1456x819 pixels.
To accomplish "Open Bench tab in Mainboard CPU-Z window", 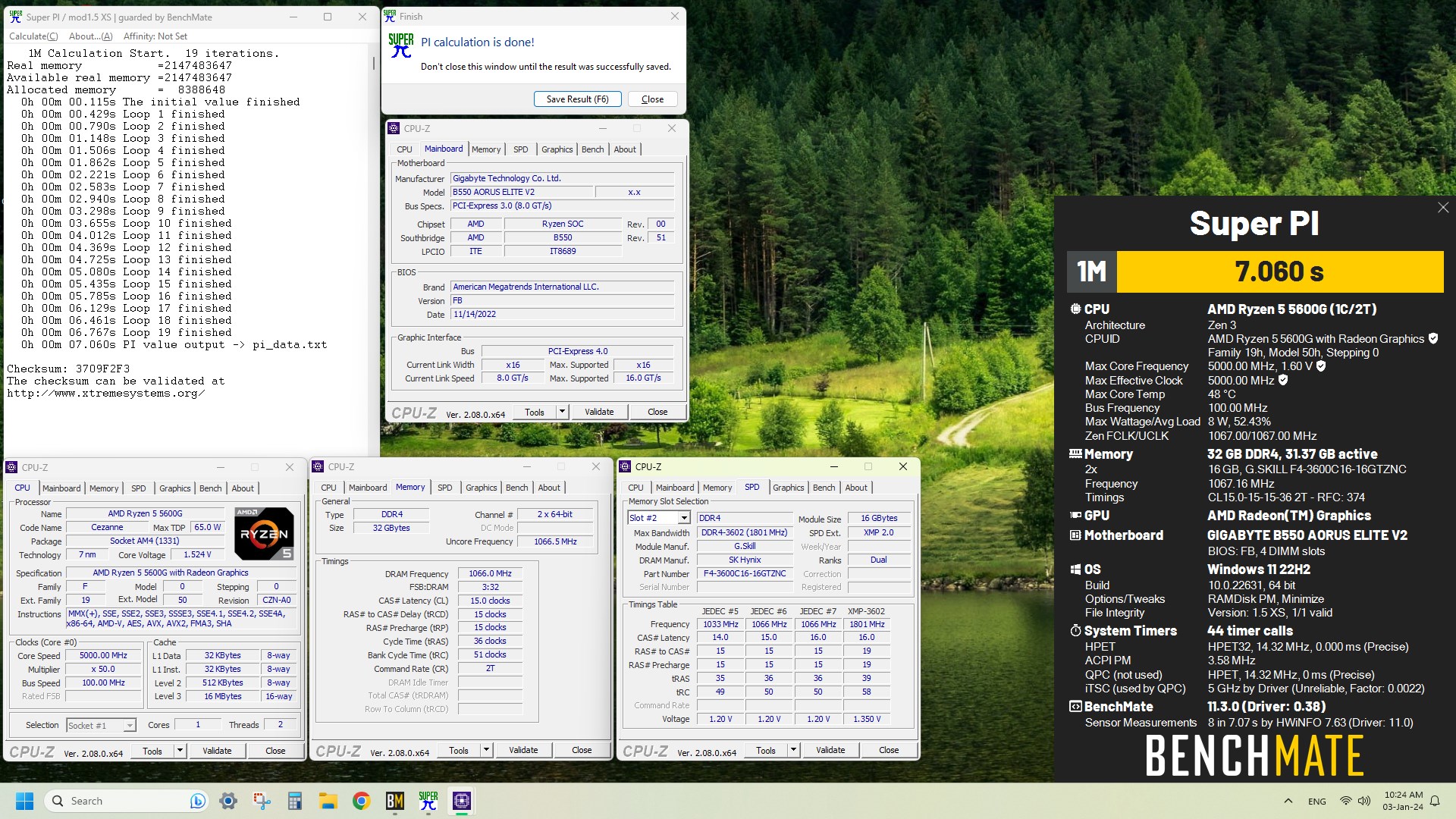I will pos(593,149).
